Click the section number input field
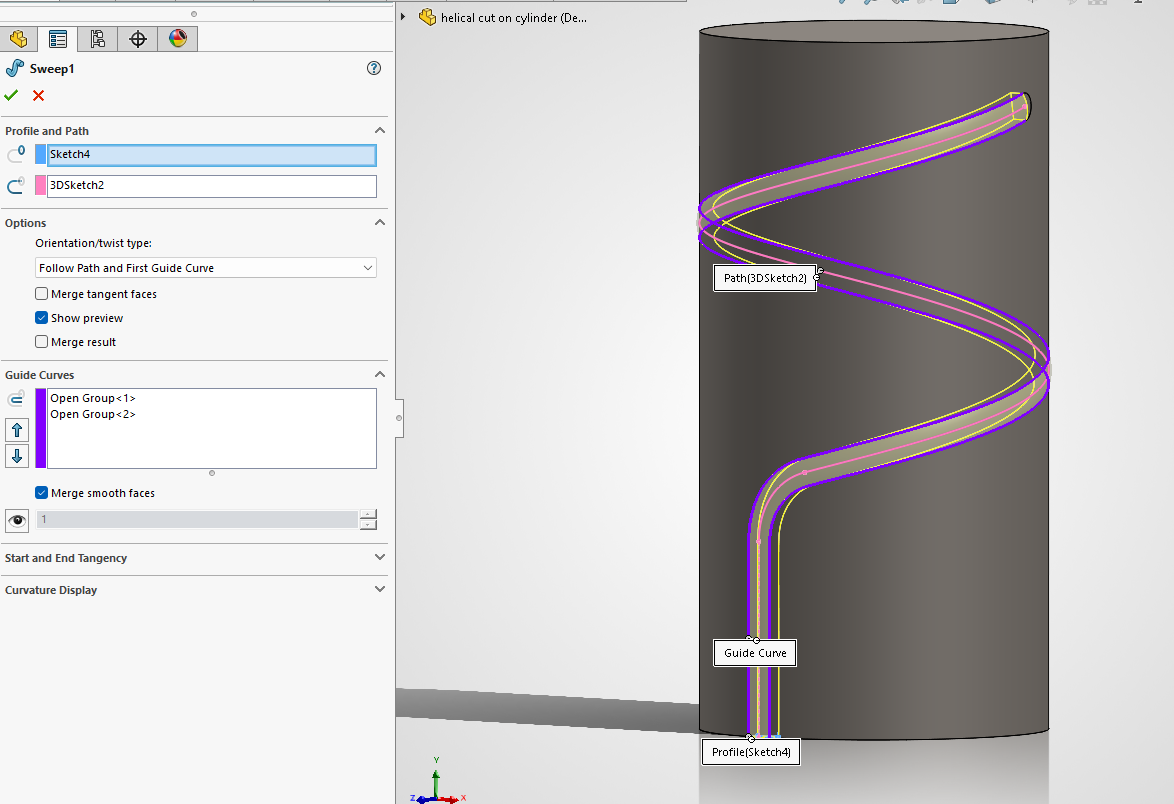The width and height of the screenshot is (1174, 804). coord(197,520)
